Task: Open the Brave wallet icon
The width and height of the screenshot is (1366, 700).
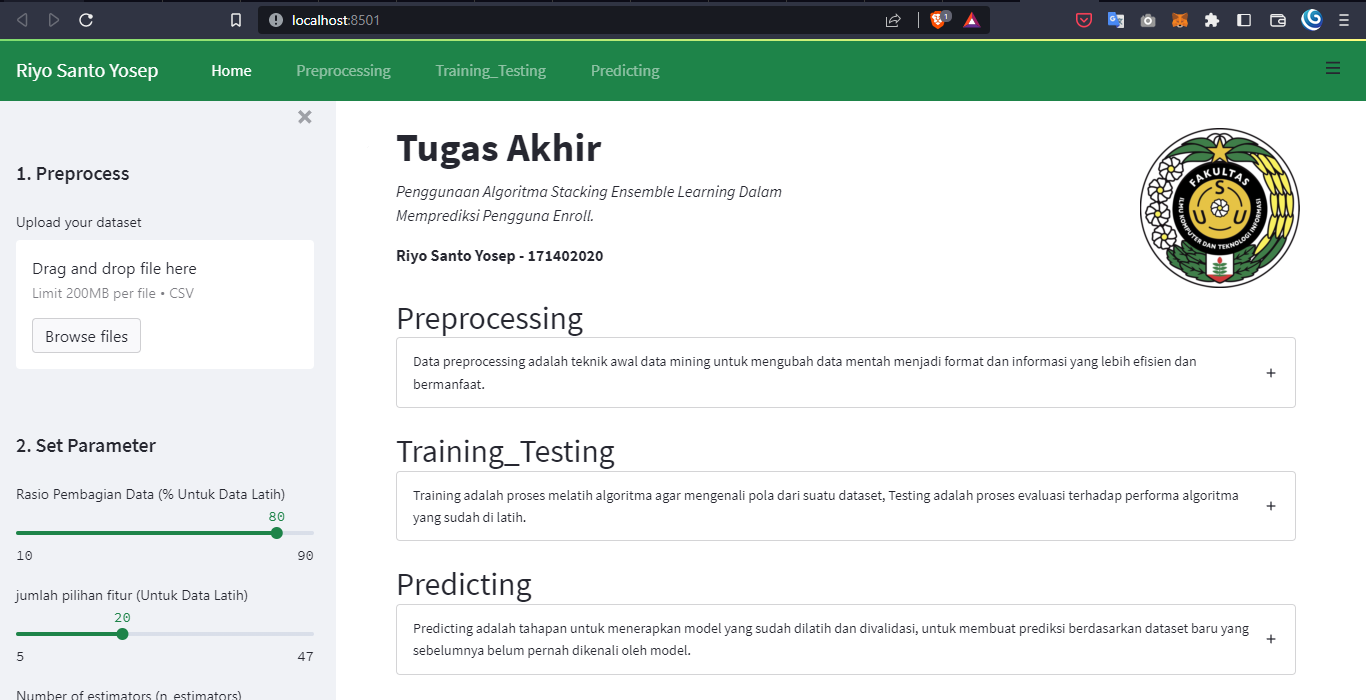Action: 1277,19
